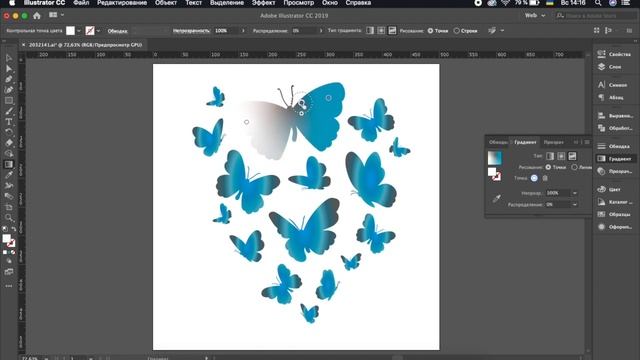
Task: Open arrange documents dropdown in title bar
Action: coord(56,15)
